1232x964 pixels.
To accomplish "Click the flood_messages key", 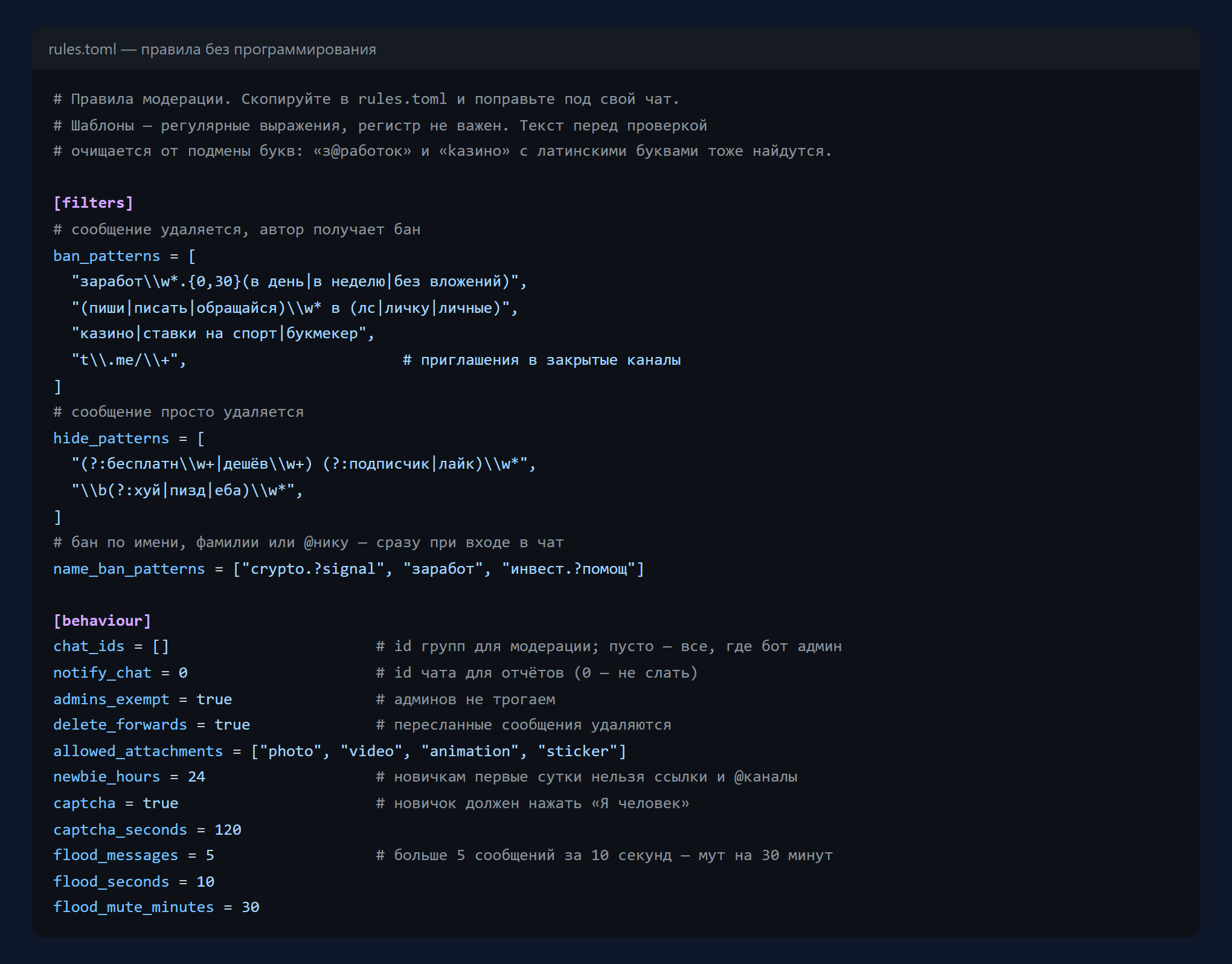I will point(115,855).
